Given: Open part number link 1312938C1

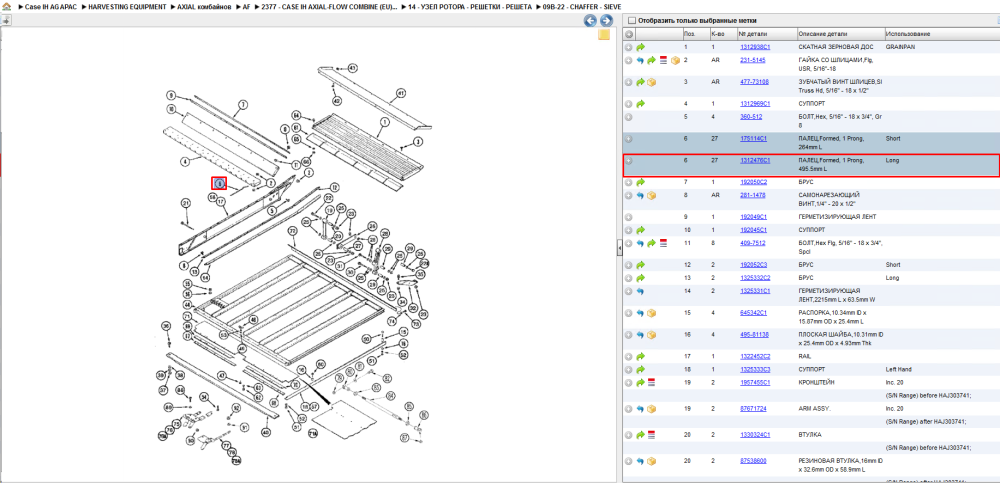Looking at the screenshot, I should [x=755, y=47].
